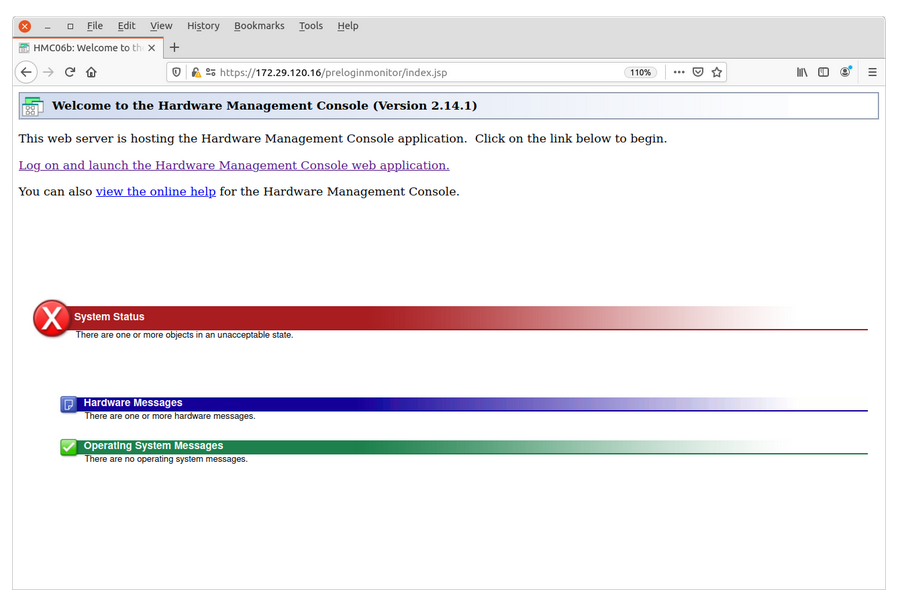
Task: Open the view the online help link
Action: (x=155, y=192)
